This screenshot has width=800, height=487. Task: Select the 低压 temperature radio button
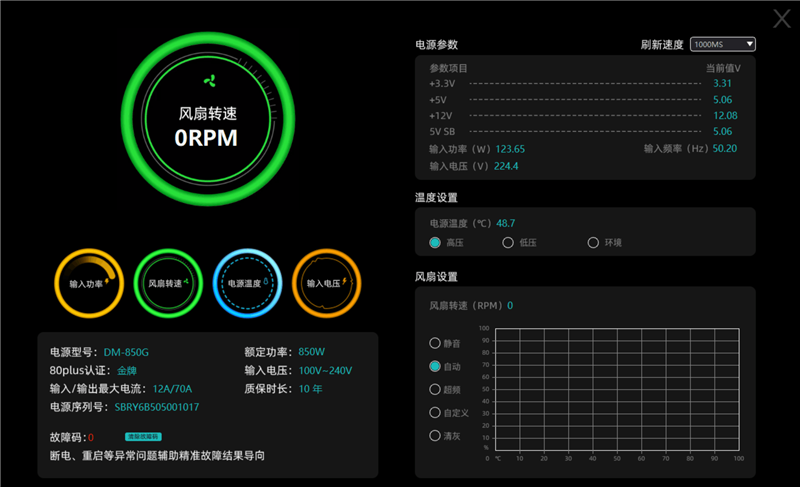pos(508,243)
